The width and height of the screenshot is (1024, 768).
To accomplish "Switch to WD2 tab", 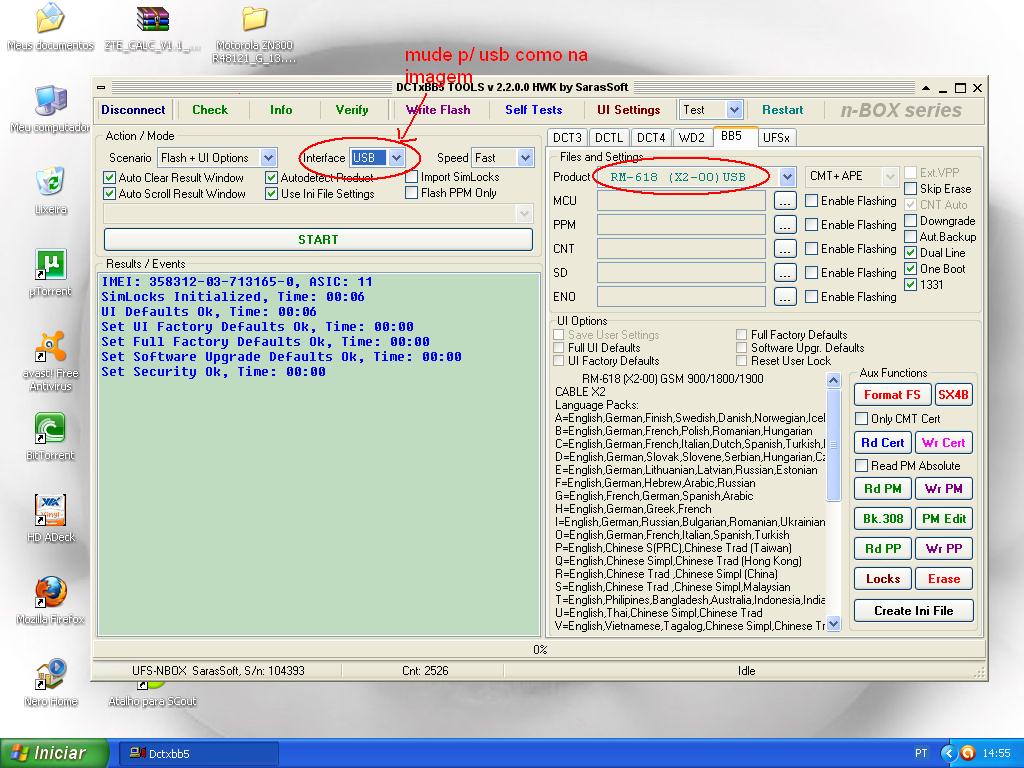I will click(692, 138).
